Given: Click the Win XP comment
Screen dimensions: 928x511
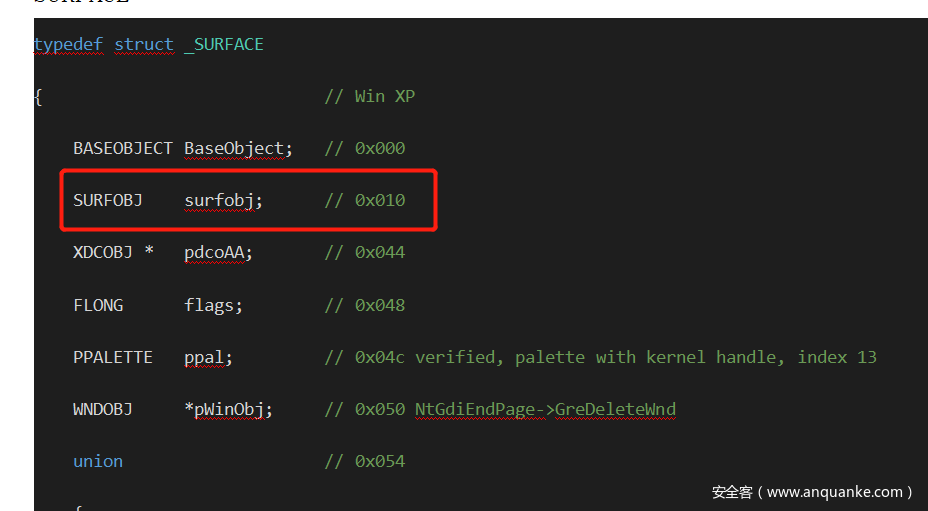Looking at the screenshot, I should [369, 97].
